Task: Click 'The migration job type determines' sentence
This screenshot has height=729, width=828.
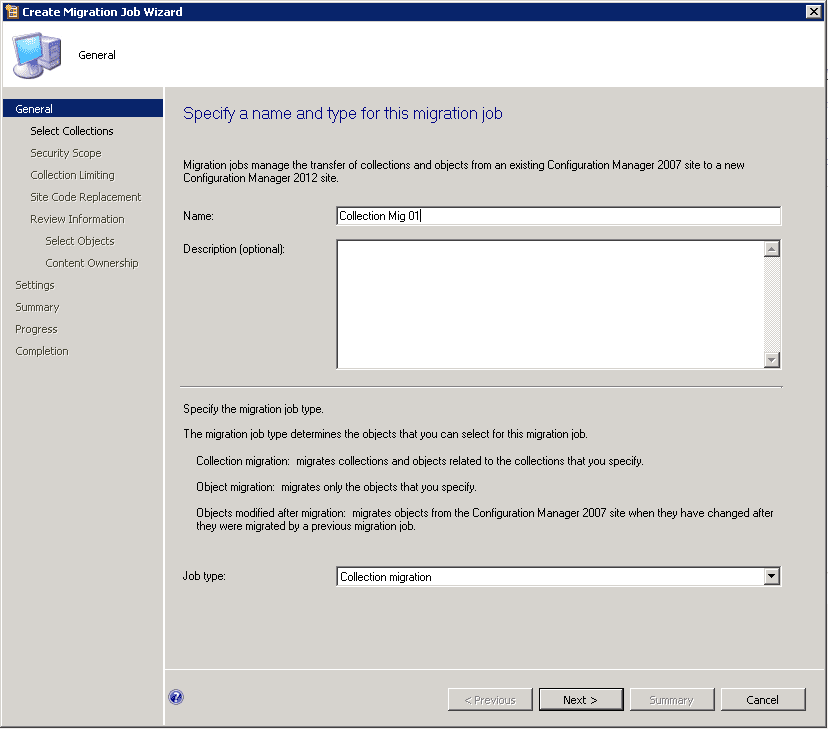Action: click(x=385, y=434)
